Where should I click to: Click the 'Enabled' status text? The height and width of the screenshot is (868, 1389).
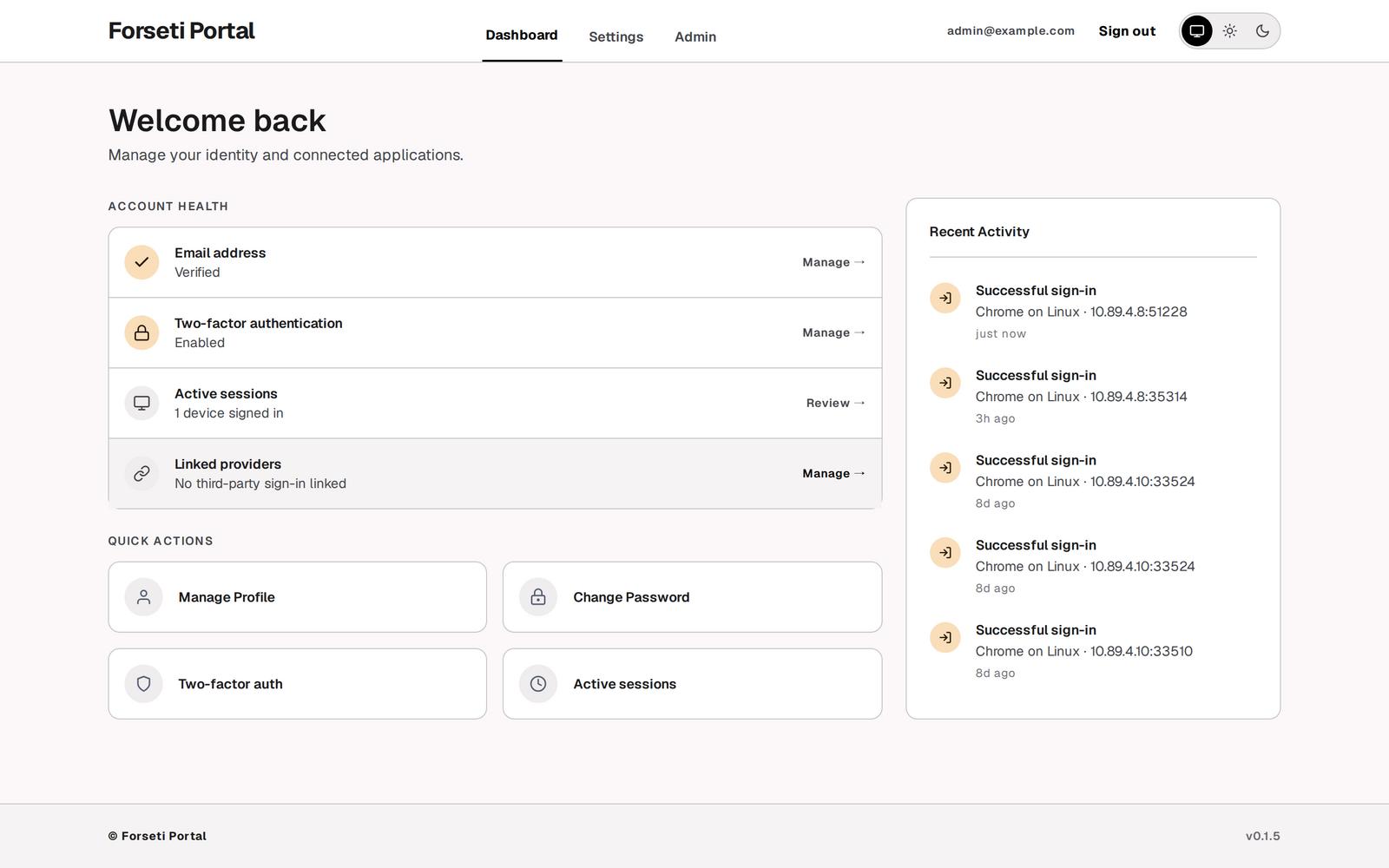pos(200,343)
